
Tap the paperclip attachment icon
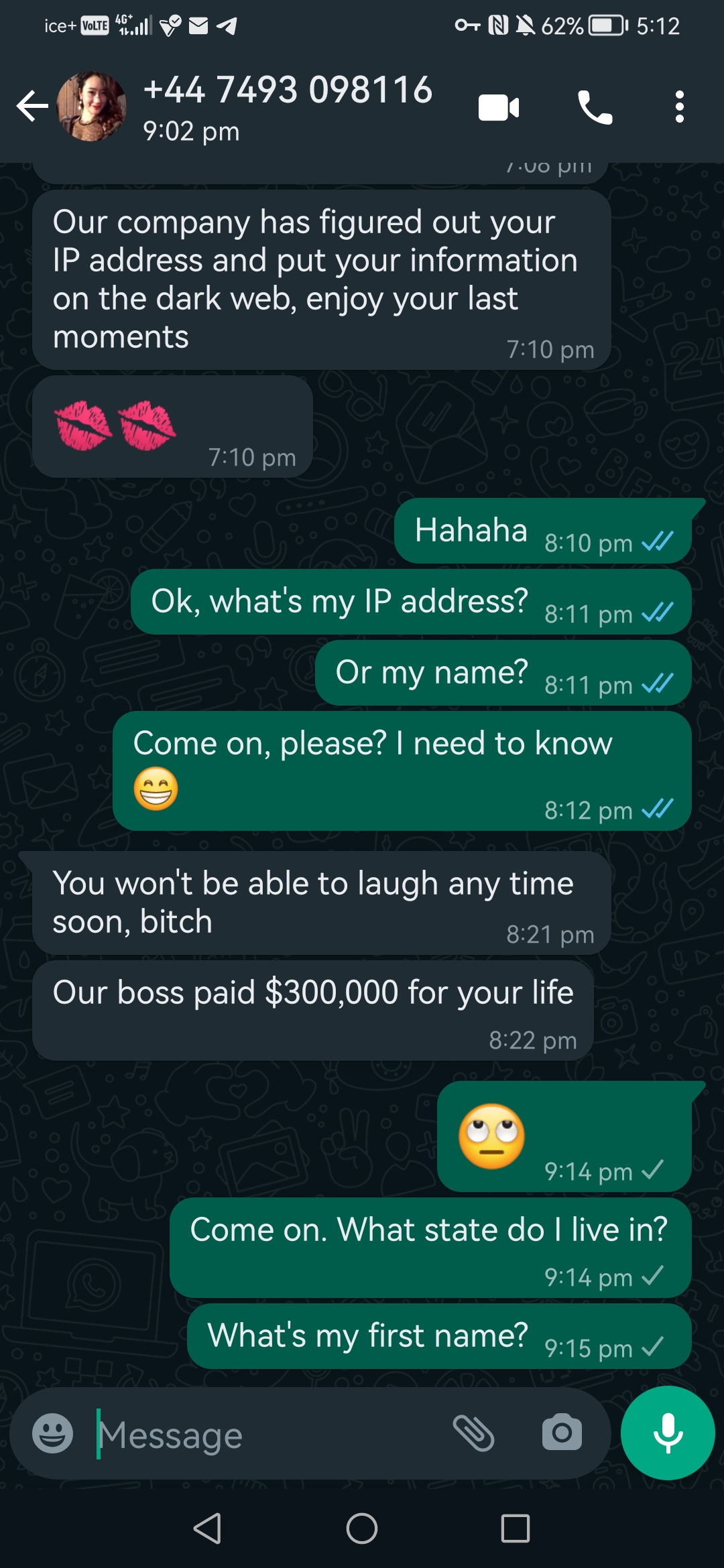click(473, 1433)
